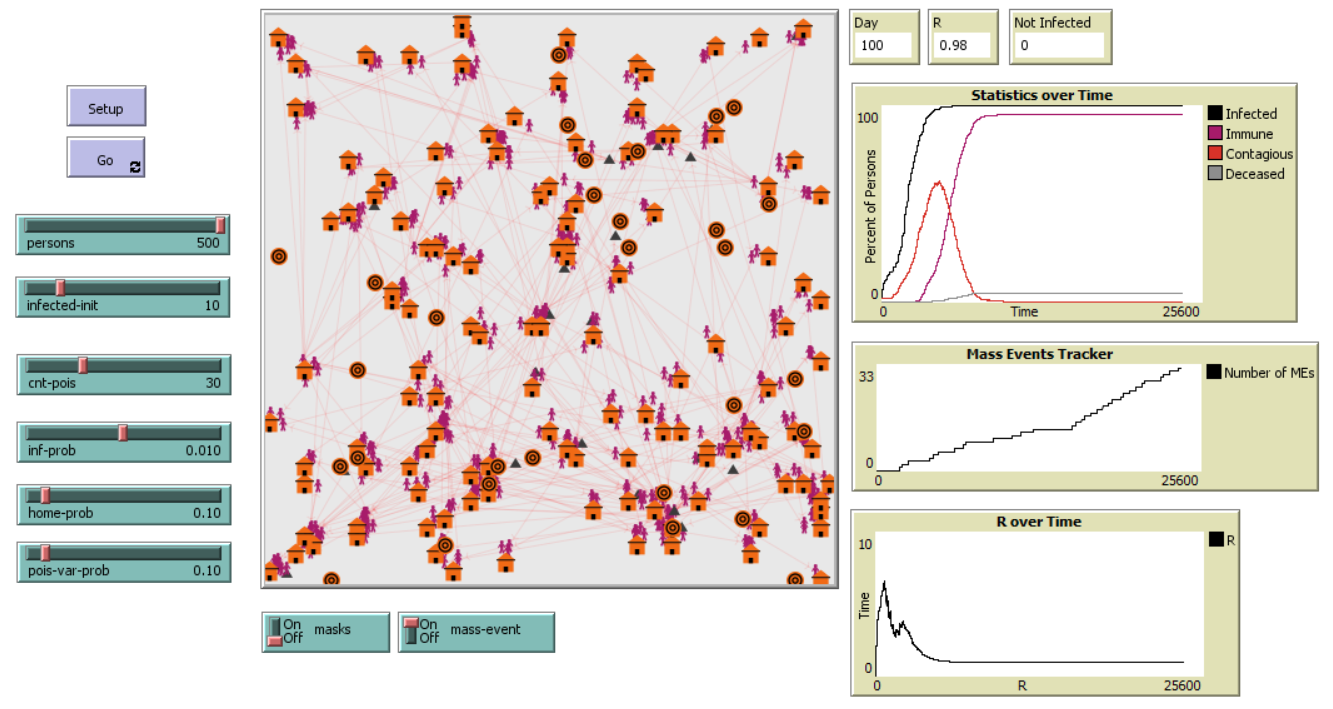
Task: Click the persons slider handle
Action: pos(220,225)
